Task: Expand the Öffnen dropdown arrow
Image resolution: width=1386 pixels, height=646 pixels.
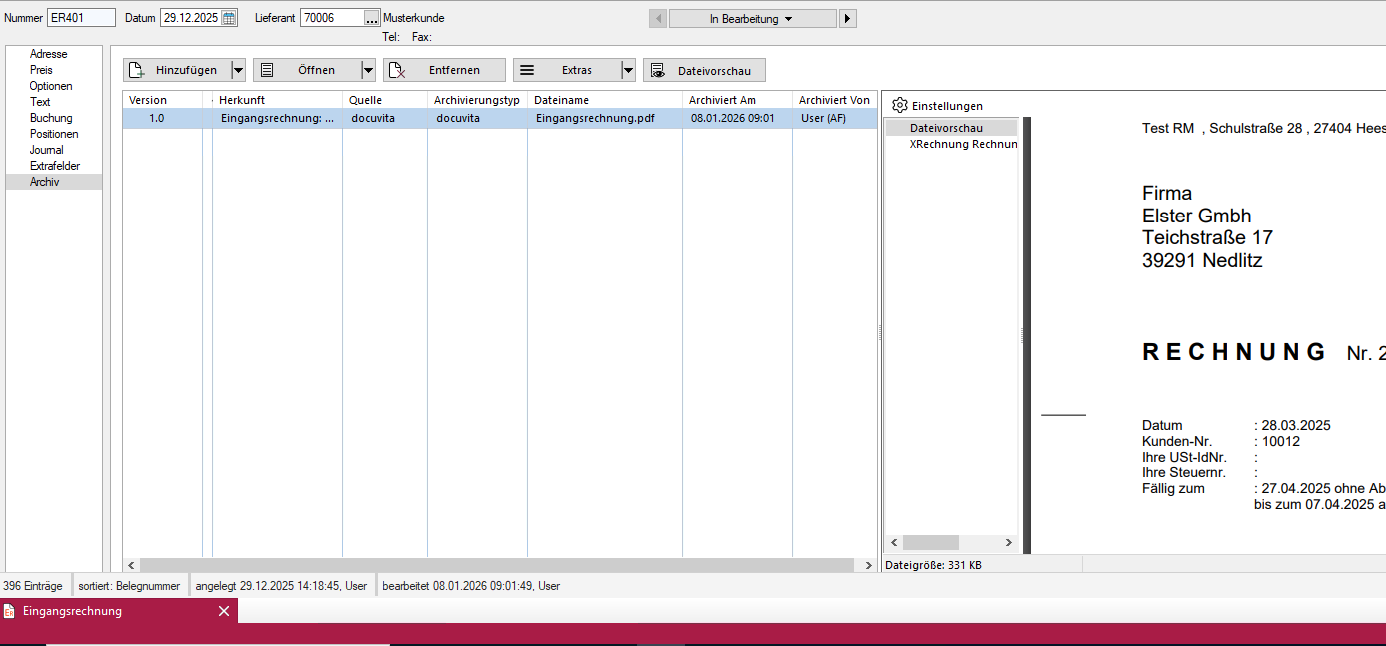Action: [x=369, y=69]
